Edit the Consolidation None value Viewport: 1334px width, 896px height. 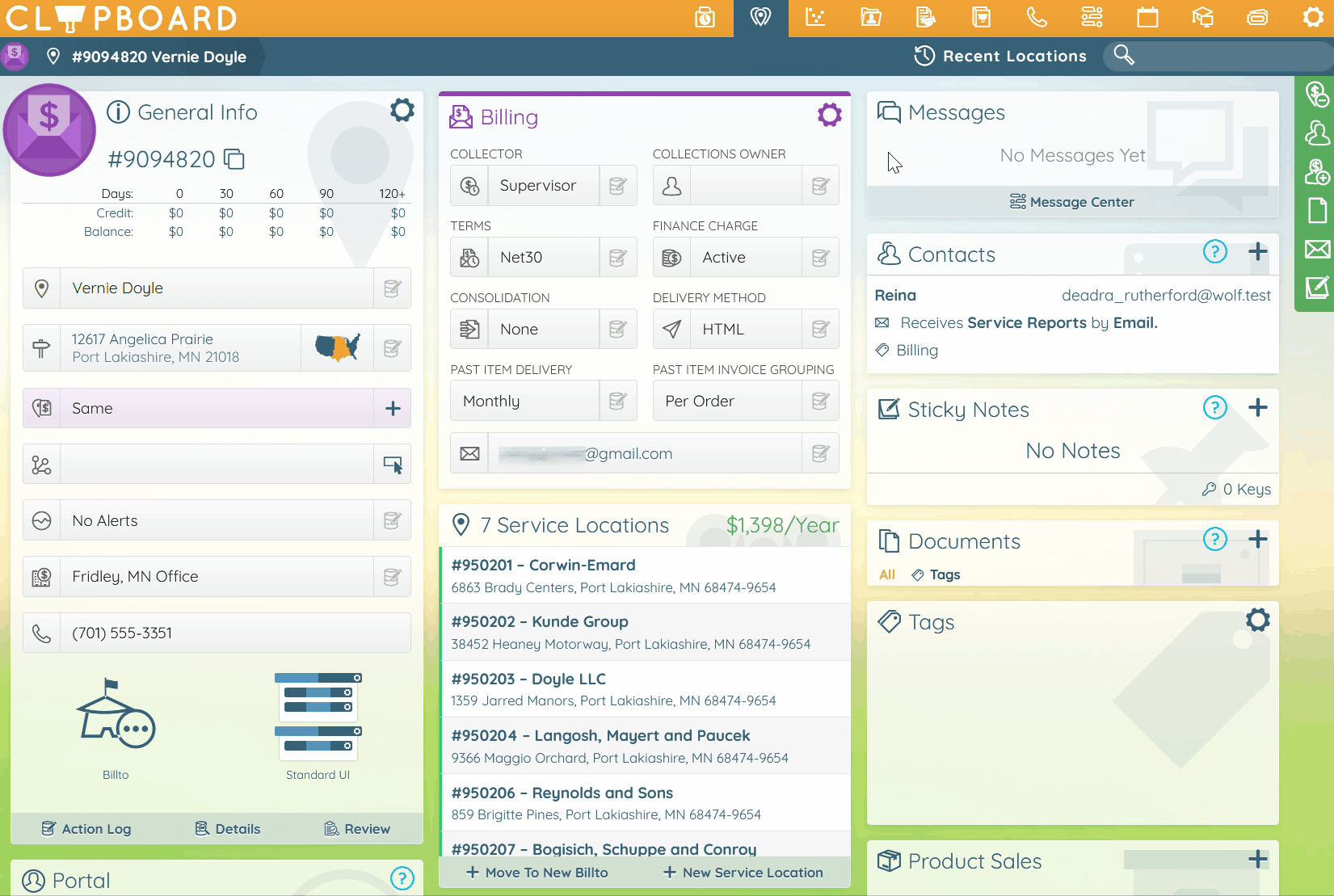pos(618,330)
